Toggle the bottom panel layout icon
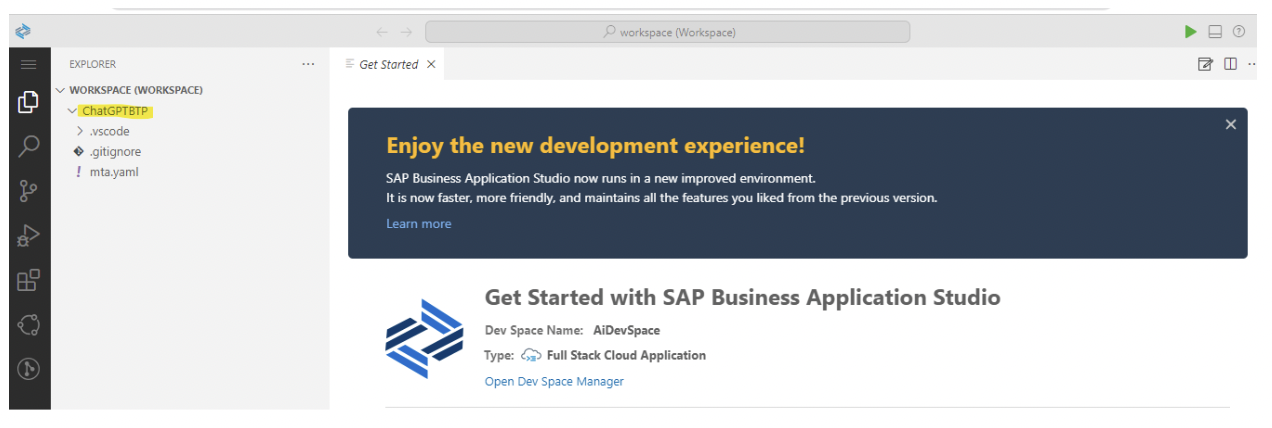Viewport: 1272px width, 428px height. pos(1215,32)
